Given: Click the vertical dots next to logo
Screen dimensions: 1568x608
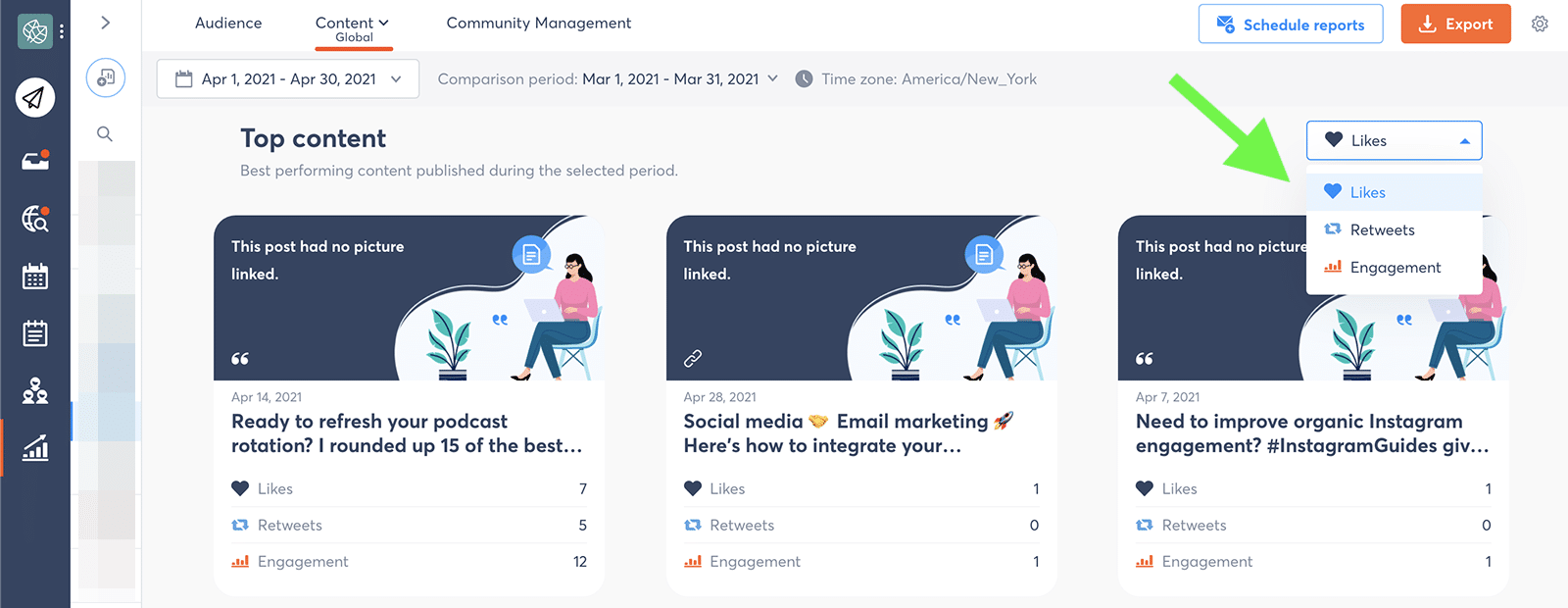Looking at the screenshot, I should 62,31.
